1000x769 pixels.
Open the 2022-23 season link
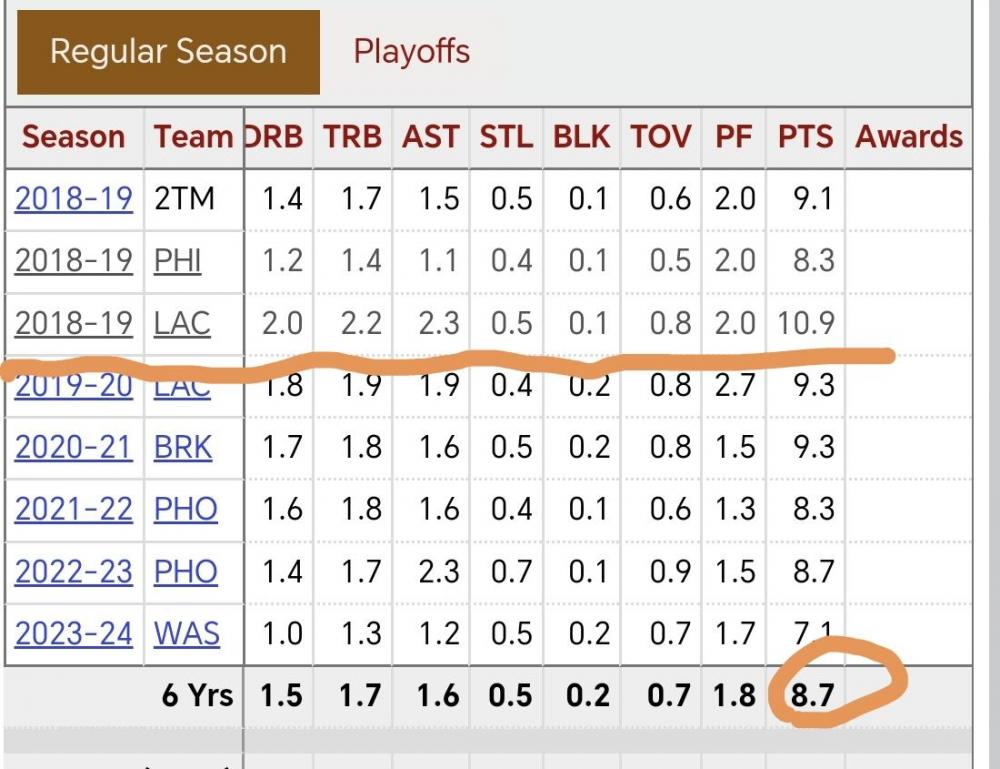tap(73, 571)
